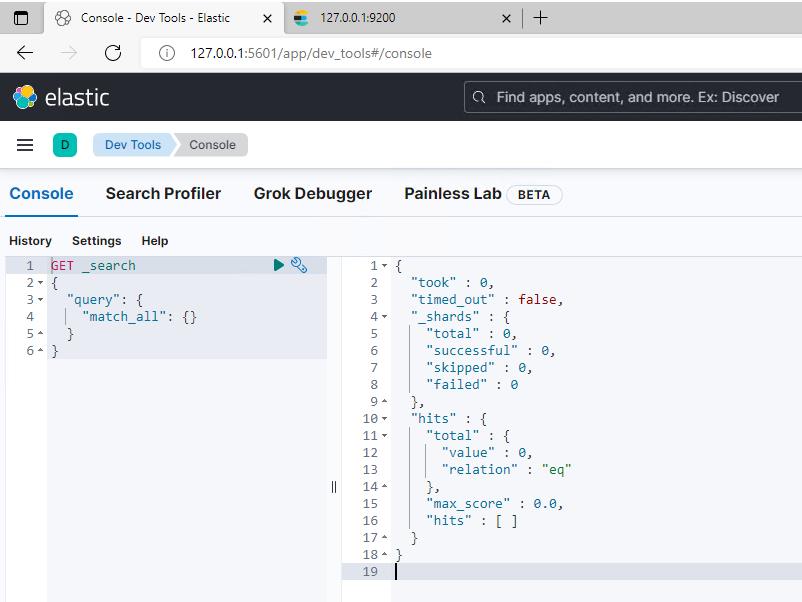This screenshot has width=802, height=602.
Task: Collapse the hits block at line 10
Action: click(x=384, y=418)
